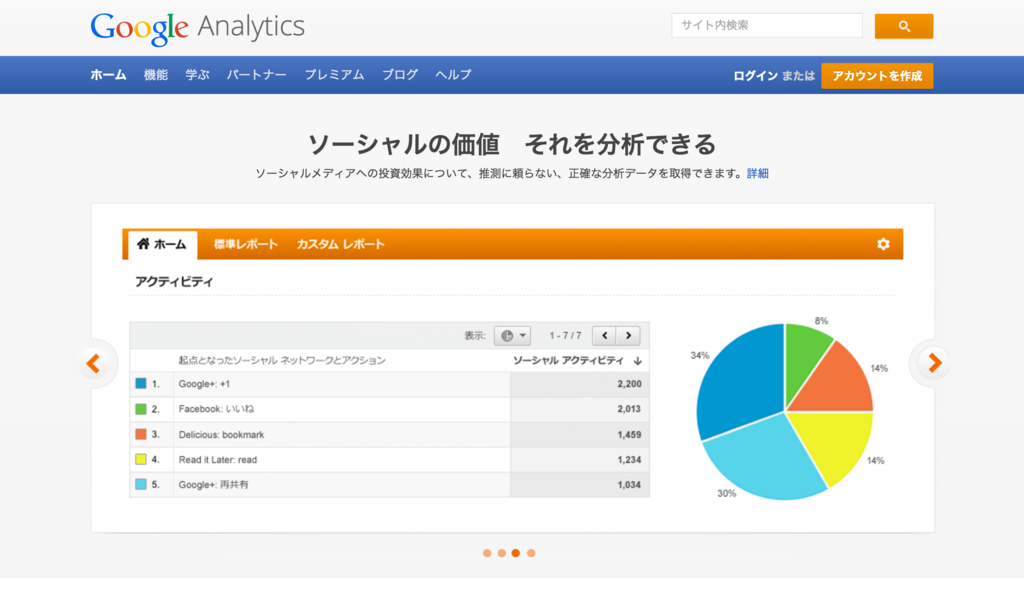Go to previous slide with left arrow

pyautogui.click(x=94, y=363)
